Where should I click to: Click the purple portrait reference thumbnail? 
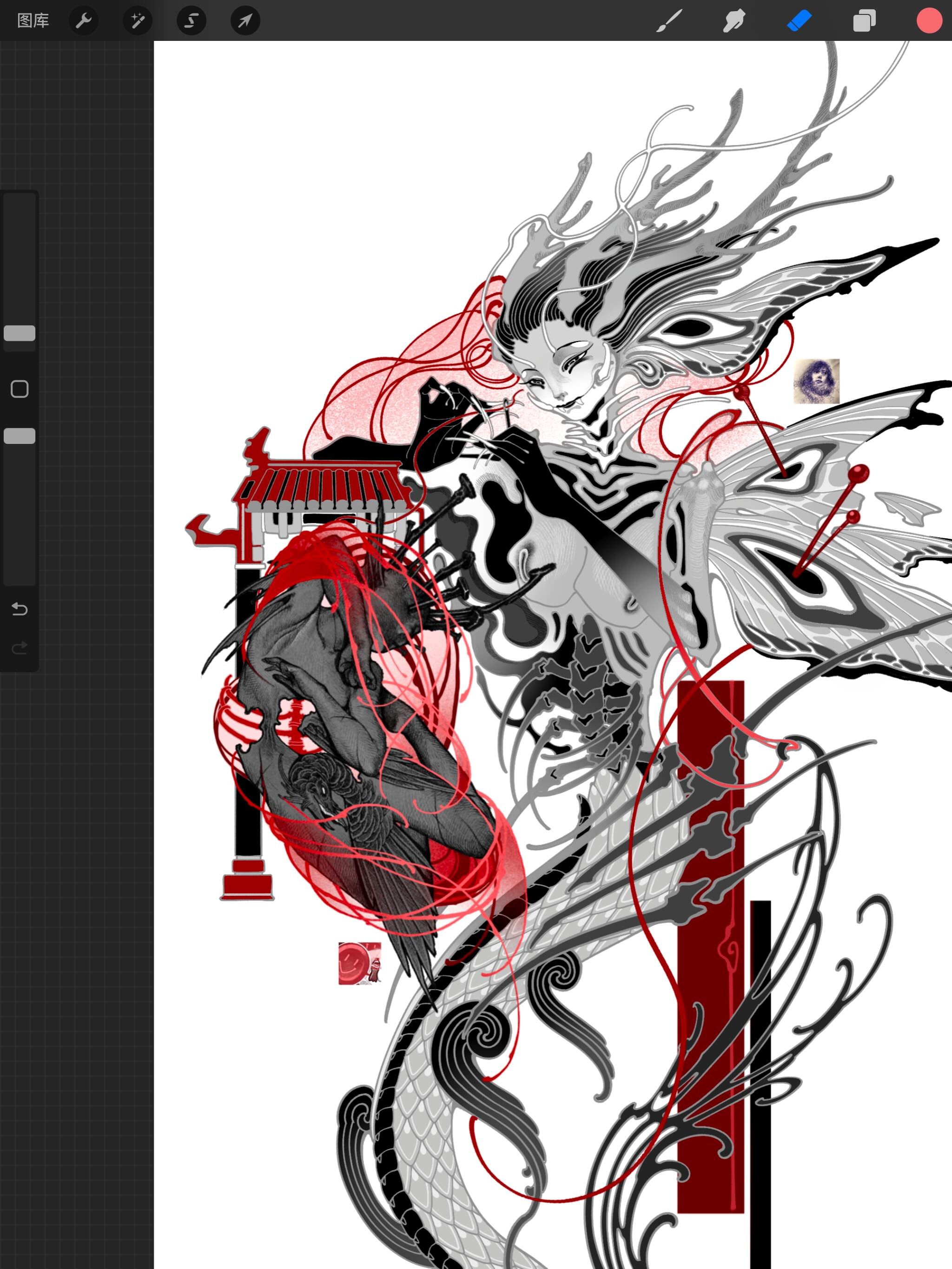(817, 381)
